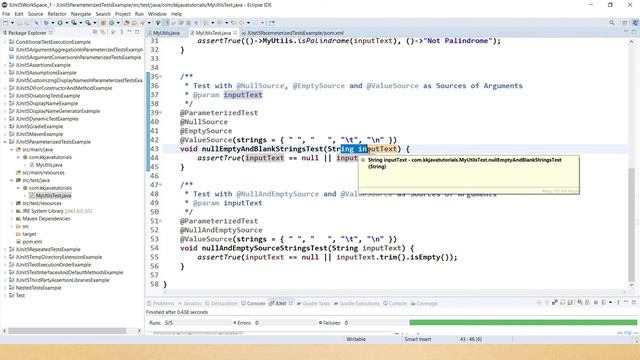Toggle Scroll Lock in JUnit view
Image resolution: width=640 pixels, height=360 pixels.
click(570, 302)
